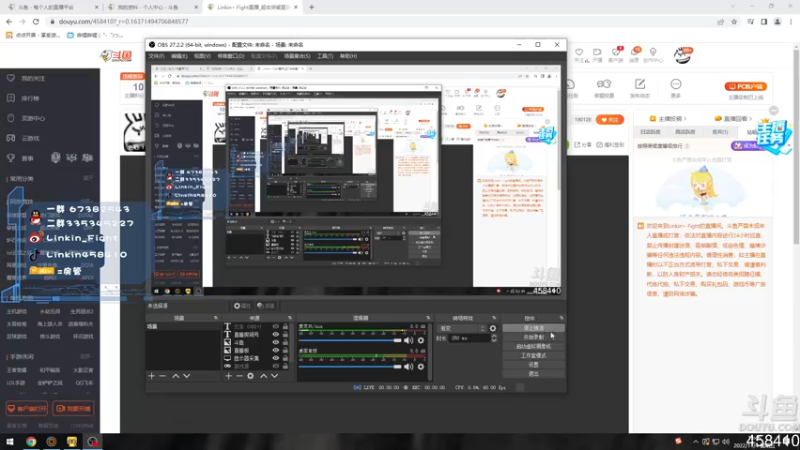Move the source down with the sources down arrow
800x450 pixels.
click(x=274, y=376)
